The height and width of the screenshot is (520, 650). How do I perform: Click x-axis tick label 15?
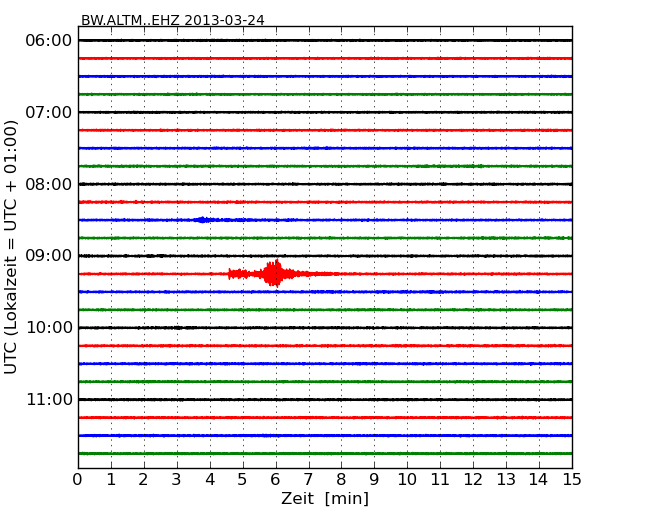[x=572, y=480]
